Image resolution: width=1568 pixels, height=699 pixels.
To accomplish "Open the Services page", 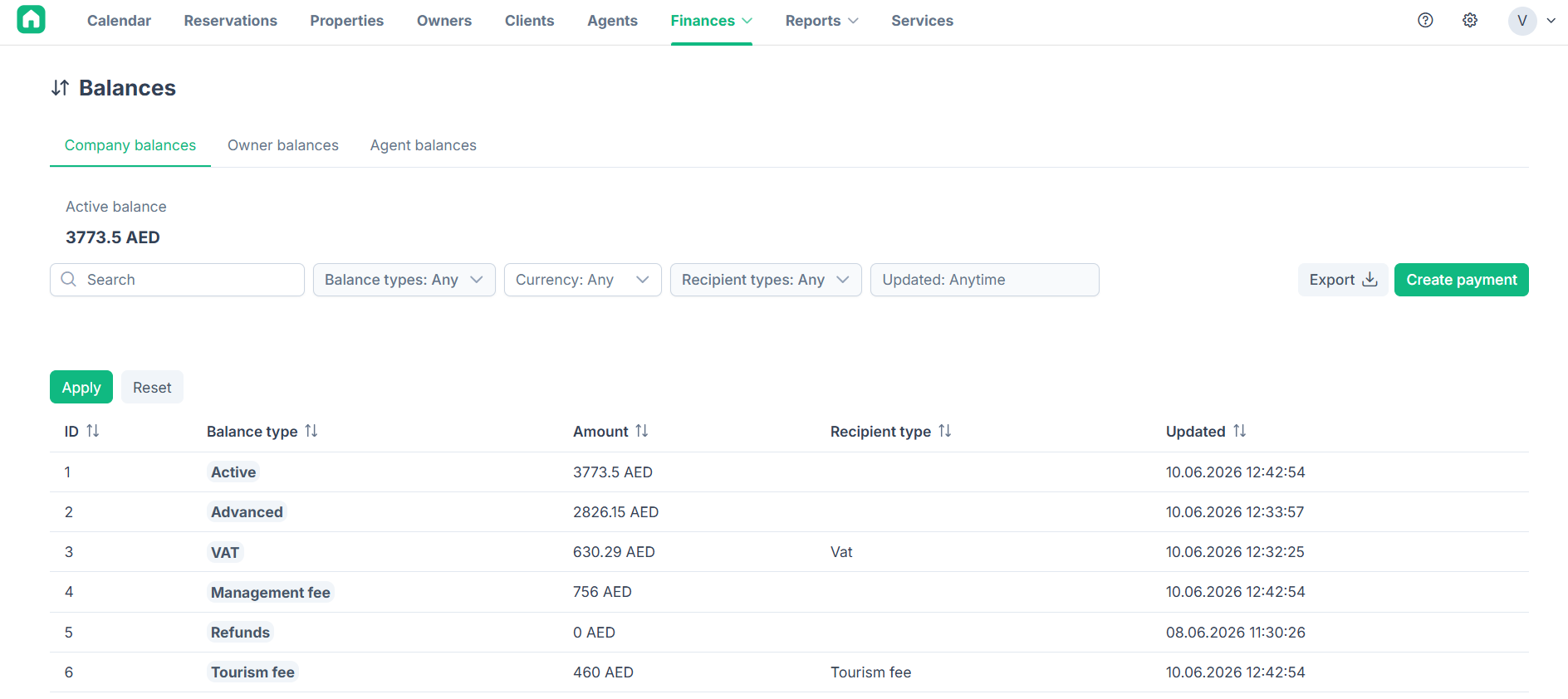I will coord(922,21).
